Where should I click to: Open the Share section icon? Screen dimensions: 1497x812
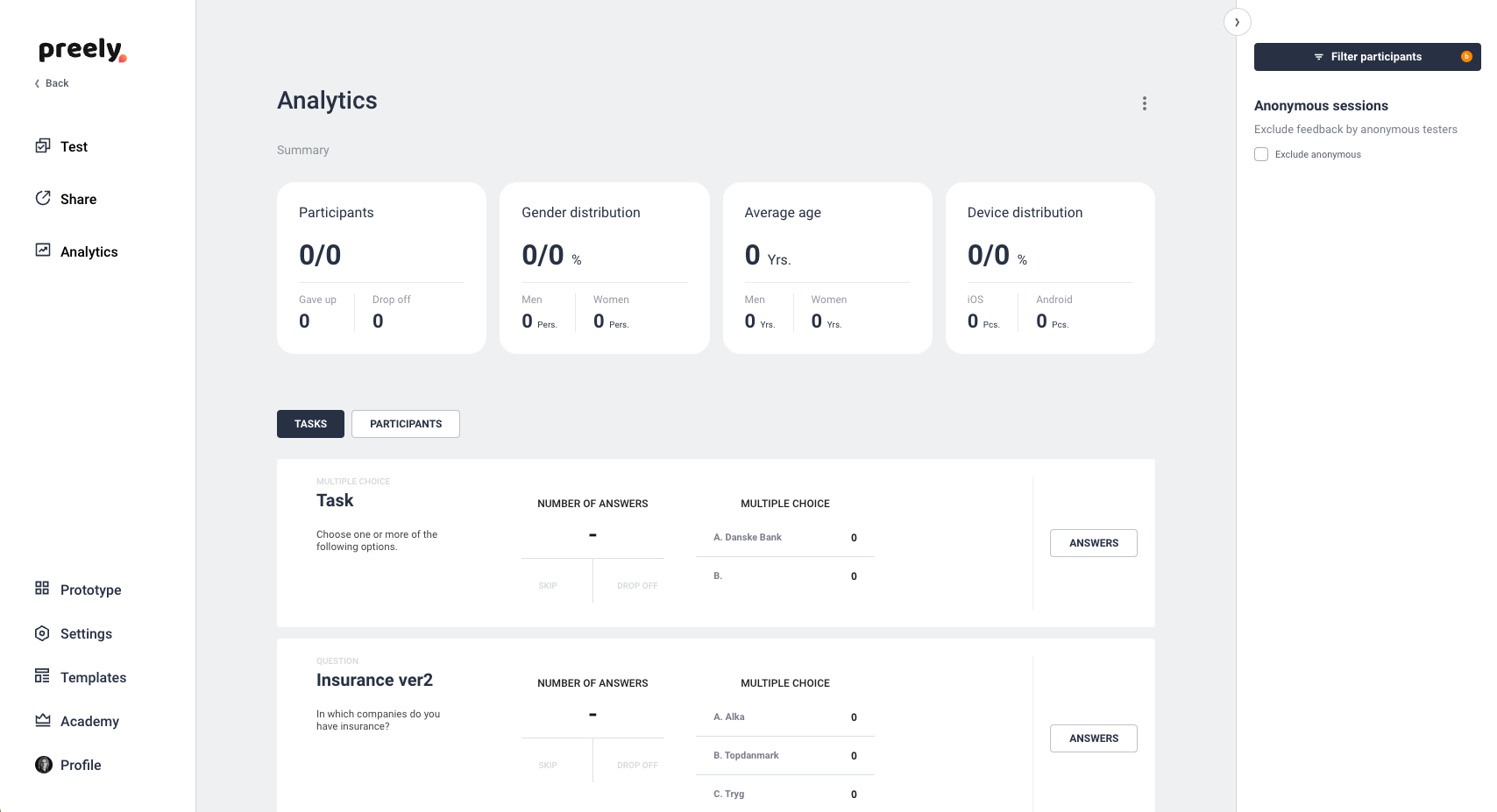click(x=44, y=199)
